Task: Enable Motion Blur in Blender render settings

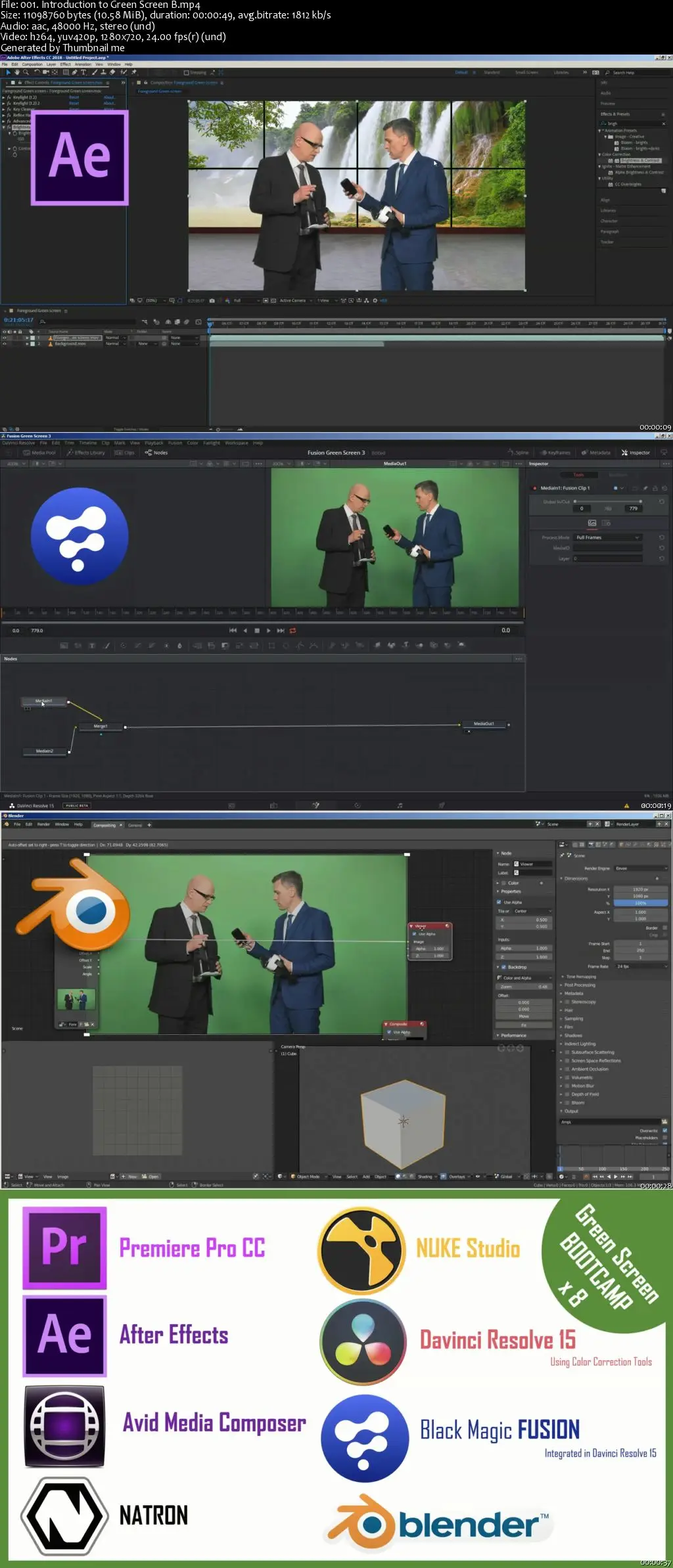Action: pos(567,1086)
